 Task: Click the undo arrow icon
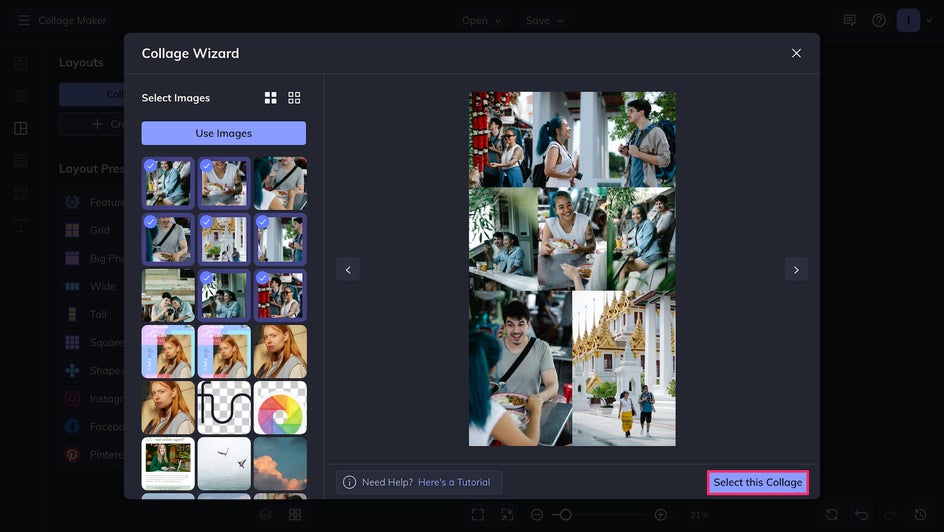[862, 515]
